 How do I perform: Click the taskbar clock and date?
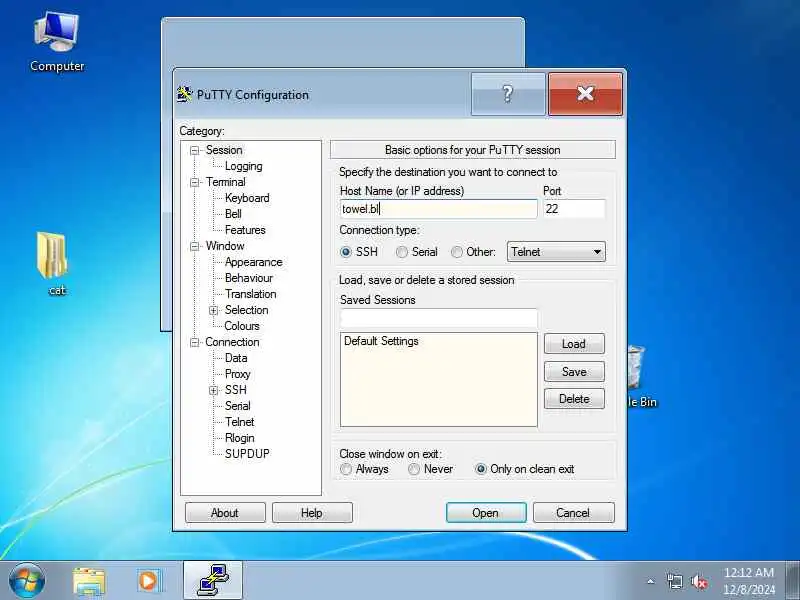749,581
